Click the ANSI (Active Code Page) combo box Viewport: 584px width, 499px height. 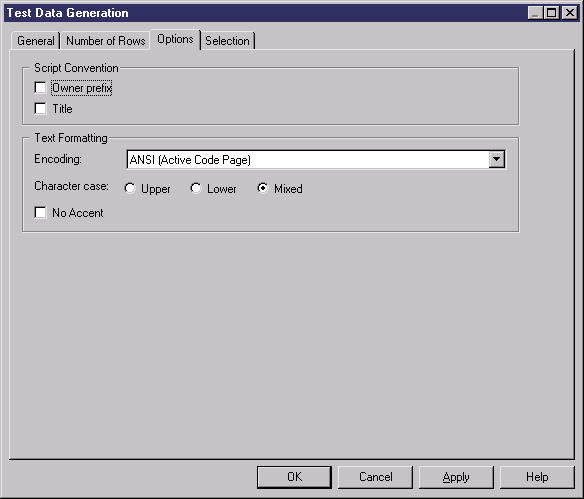pos(316,159)
